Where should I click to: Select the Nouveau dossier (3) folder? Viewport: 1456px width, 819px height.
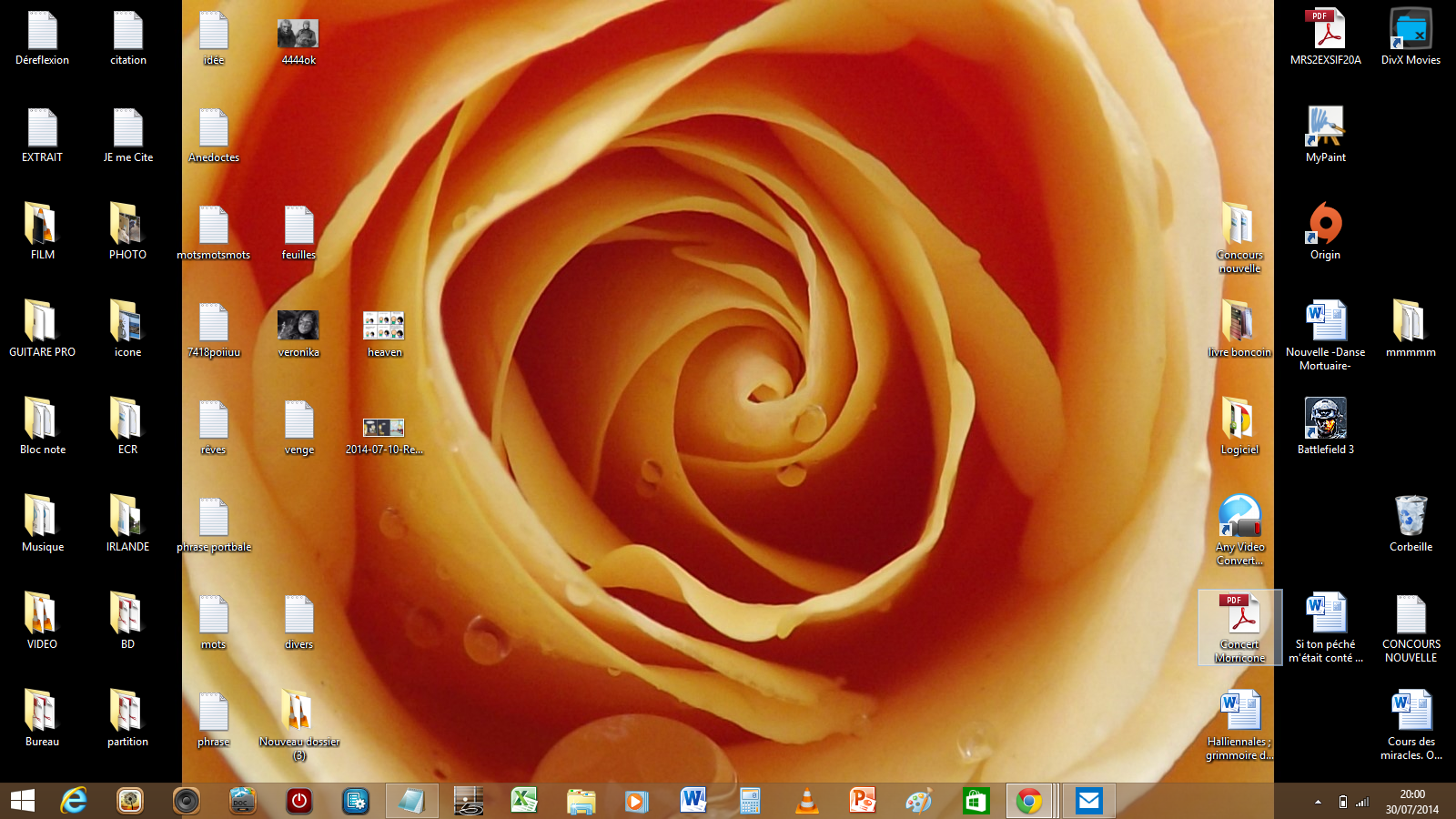299,725
